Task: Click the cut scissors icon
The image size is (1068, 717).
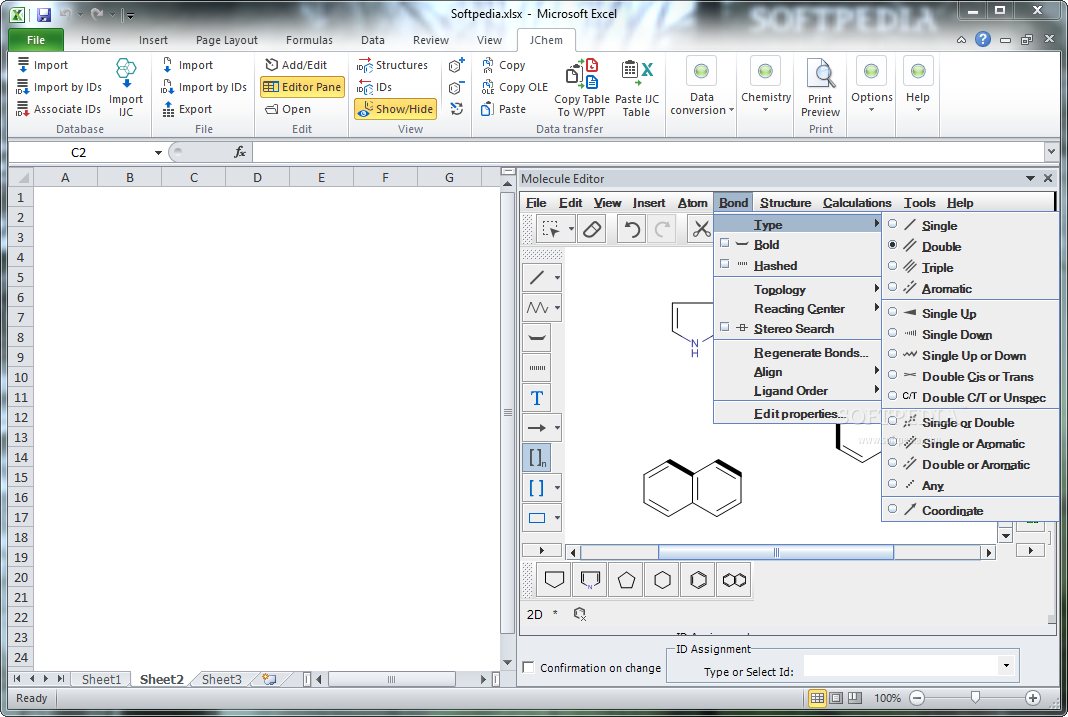Action: click(x=701, y=229)
